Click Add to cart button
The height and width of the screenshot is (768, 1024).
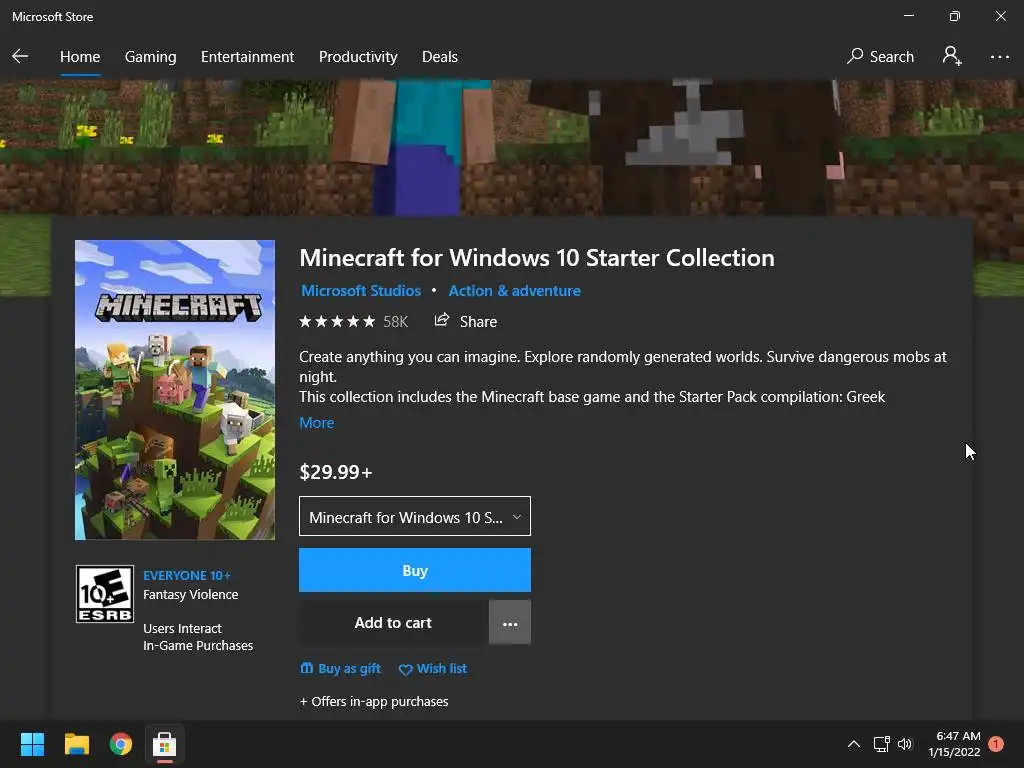tap(393, 623)
